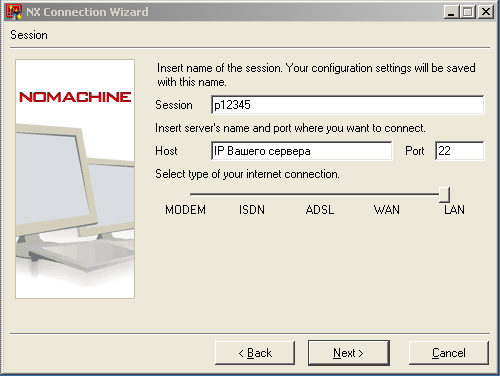Cancel the connection wizard
Screen dimensions: 500x376
pyautogui.click(x=449, y=353)
